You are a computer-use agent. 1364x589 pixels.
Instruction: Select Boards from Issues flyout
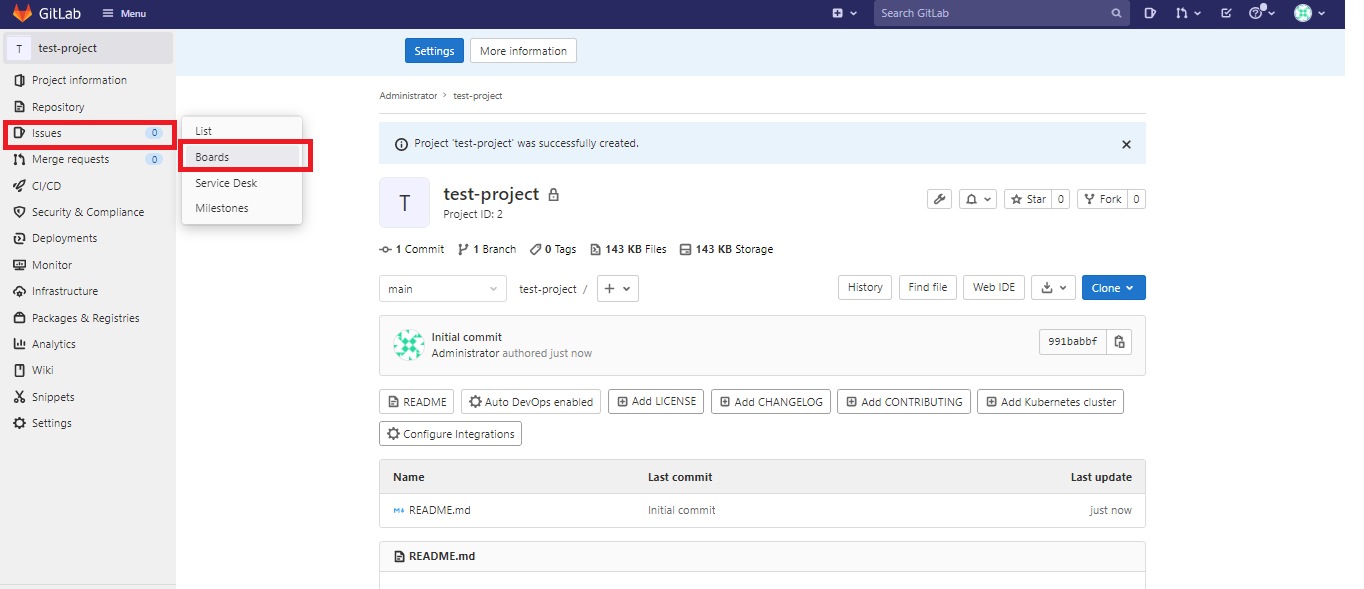coord(241,157)
